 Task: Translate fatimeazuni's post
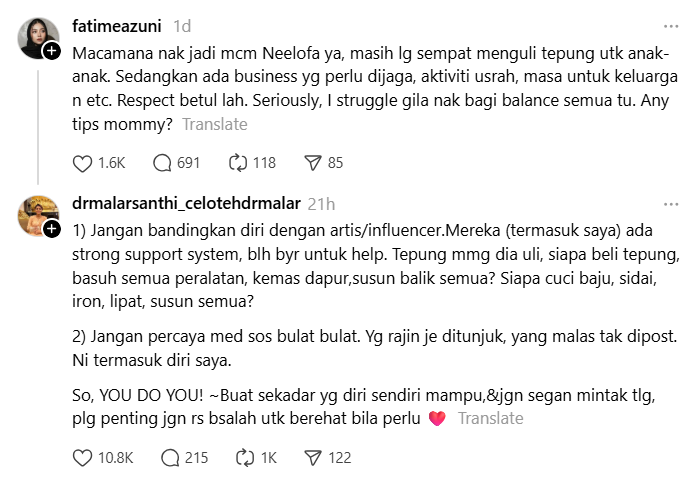coord(214,125)
